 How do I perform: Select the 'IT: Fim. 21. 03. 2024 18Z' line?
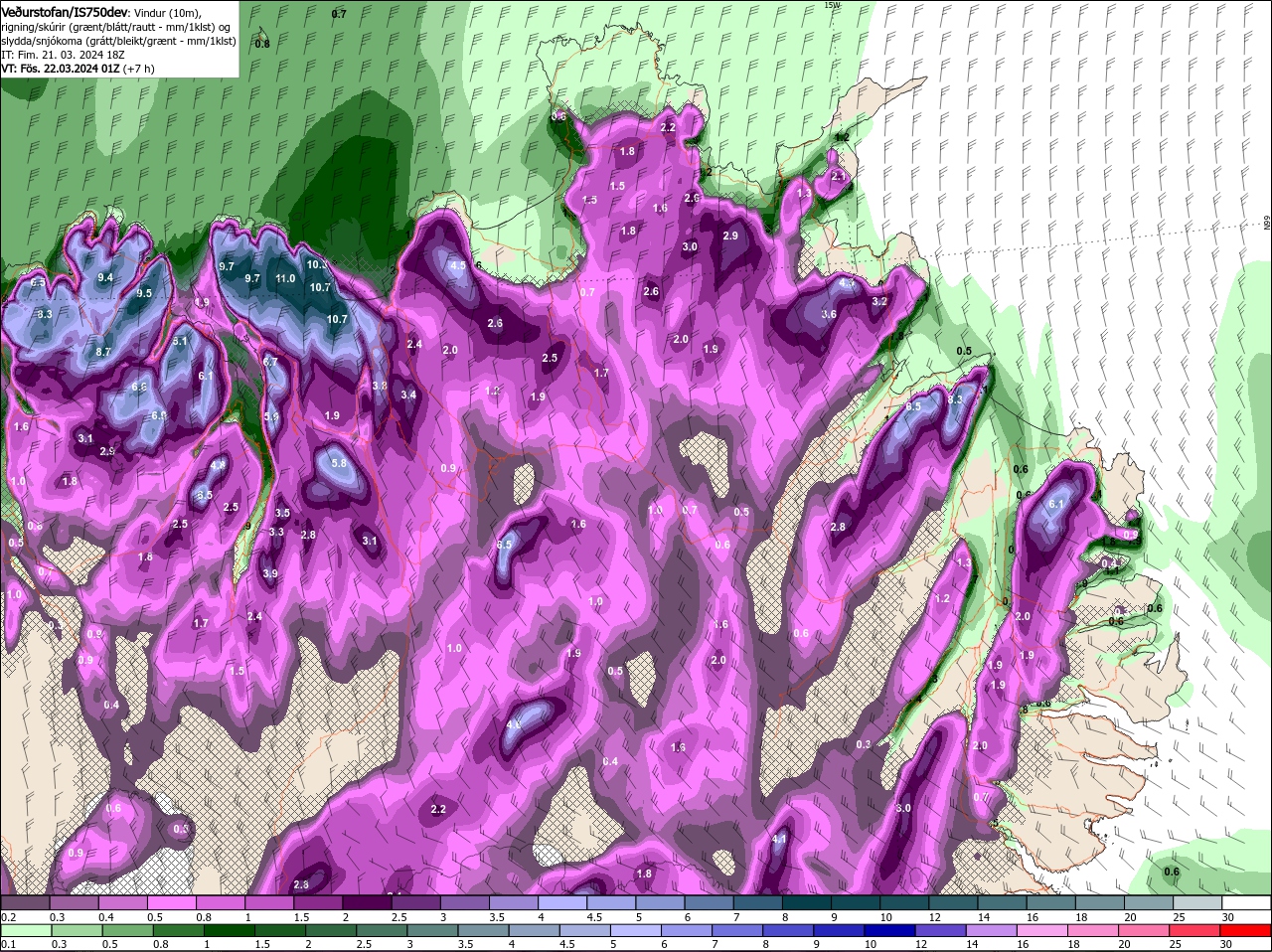pyautogui.click(x=63, y=55)
